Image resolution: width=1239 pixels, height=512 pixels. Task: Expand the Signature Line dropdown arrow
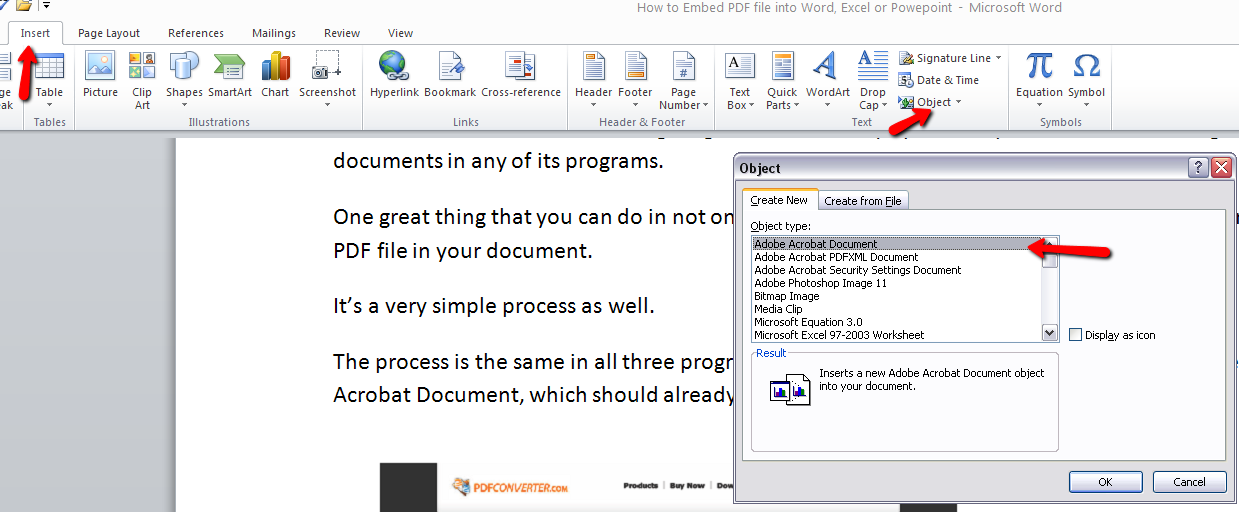(x=998, y=58)
